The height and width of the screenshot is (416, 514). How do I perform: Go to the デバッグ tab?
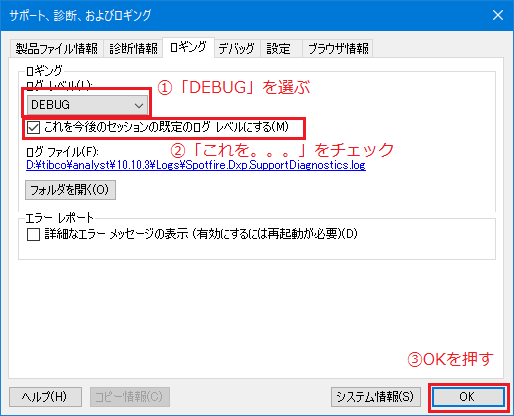(x=237, y=49)
